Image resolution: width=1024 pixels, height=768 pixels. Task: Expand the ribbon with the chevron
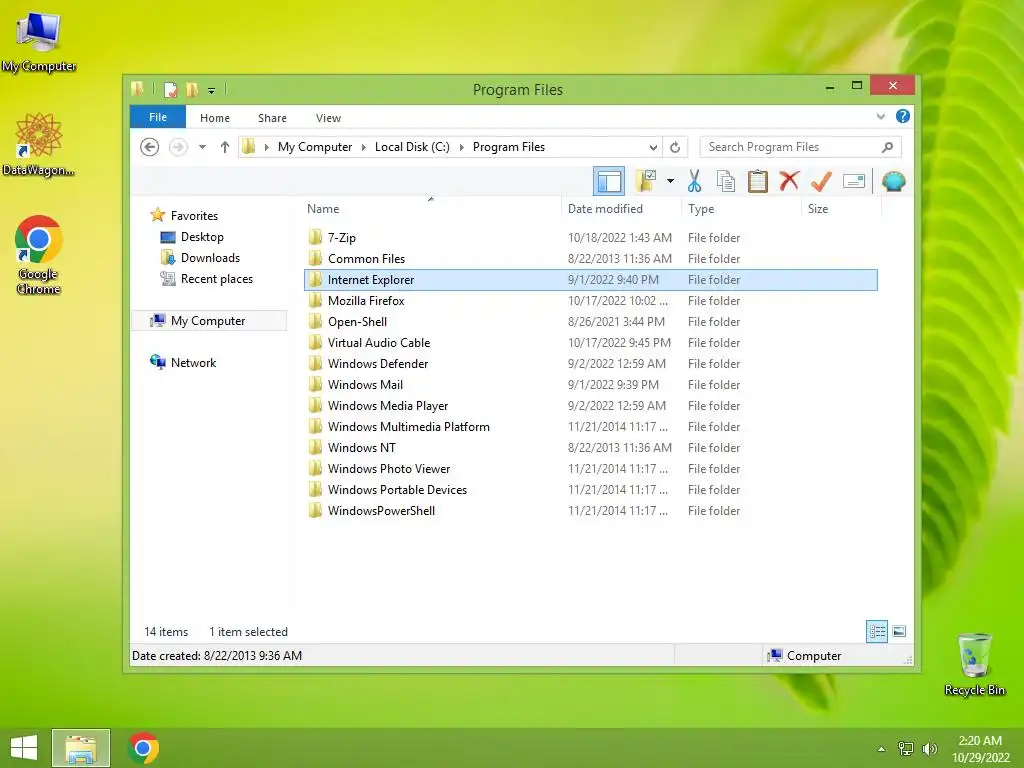[880, 116]
